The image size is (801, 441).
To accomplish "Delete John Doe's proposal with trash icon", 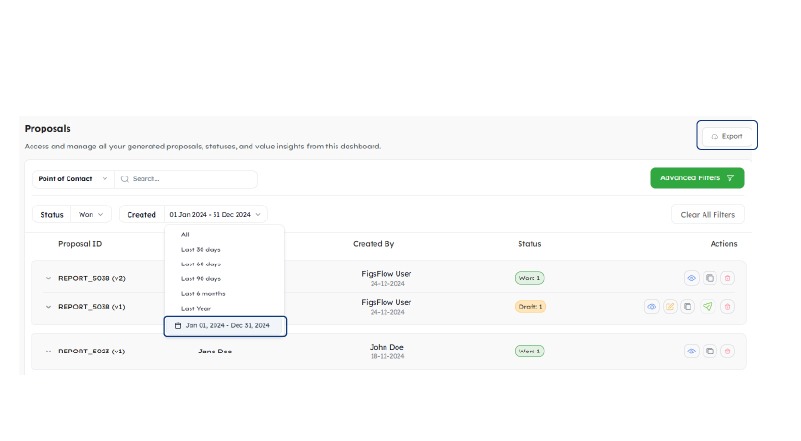I will pyautogui.click(x=727, y=351).
